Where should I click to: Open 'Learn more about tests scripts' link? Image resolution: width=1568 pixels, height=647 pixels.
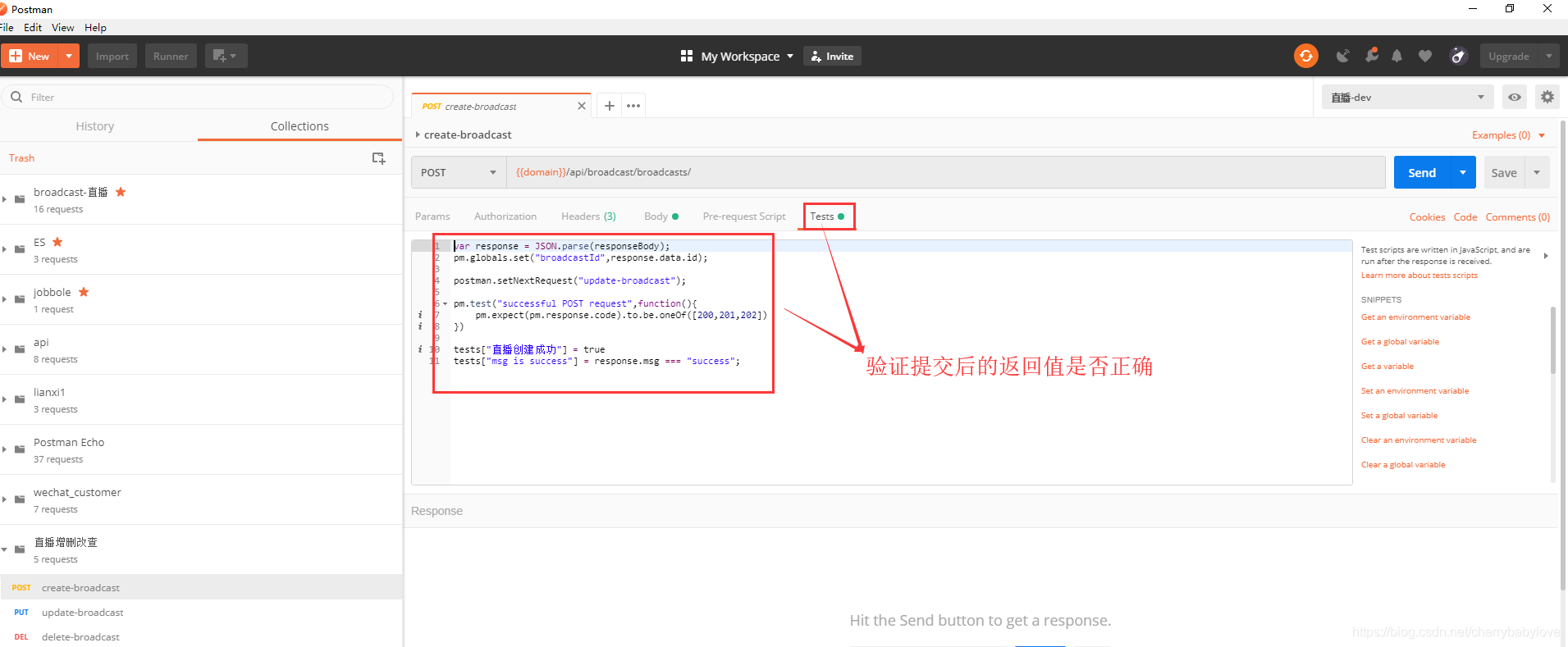tap(1419, 276)
